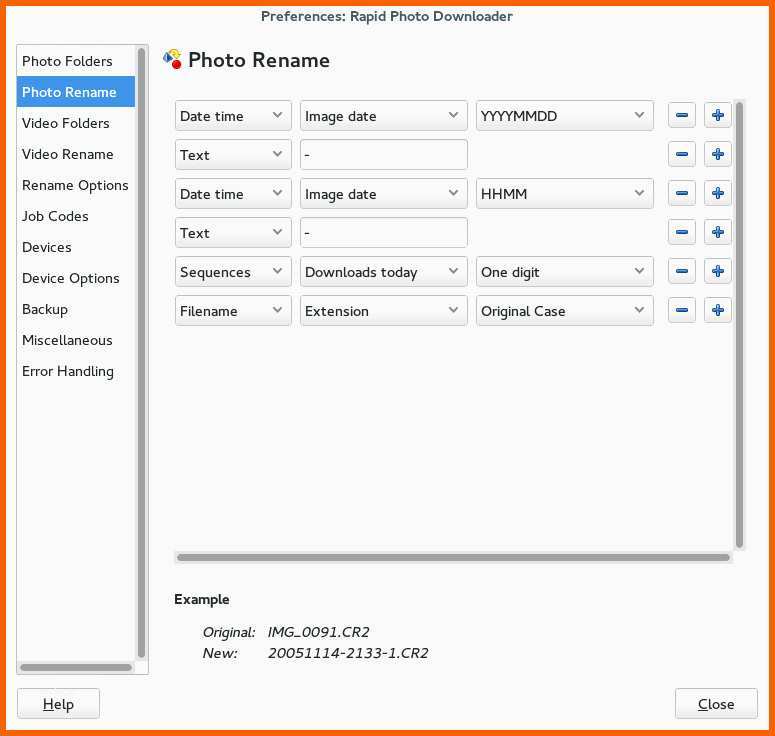
Task: Click plus icon on the Filename row
Action: tap(717, 311)
